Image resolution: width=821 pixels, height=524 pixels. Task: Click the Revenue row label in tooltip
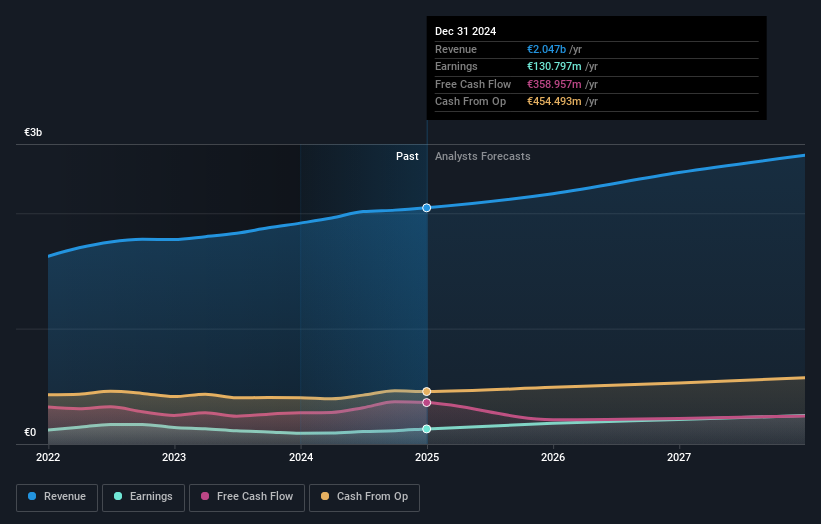(x=456, y=49)
